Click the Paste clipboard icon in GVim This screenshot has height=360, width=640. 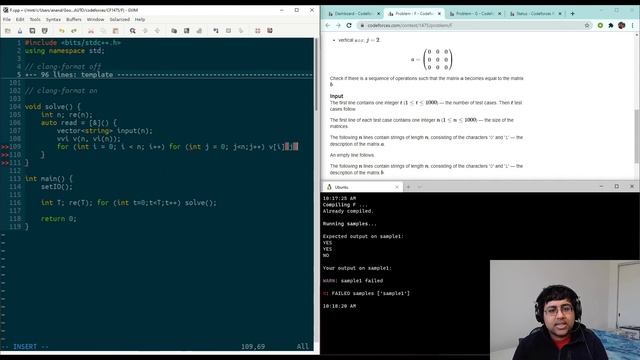[x=116, y=31]
